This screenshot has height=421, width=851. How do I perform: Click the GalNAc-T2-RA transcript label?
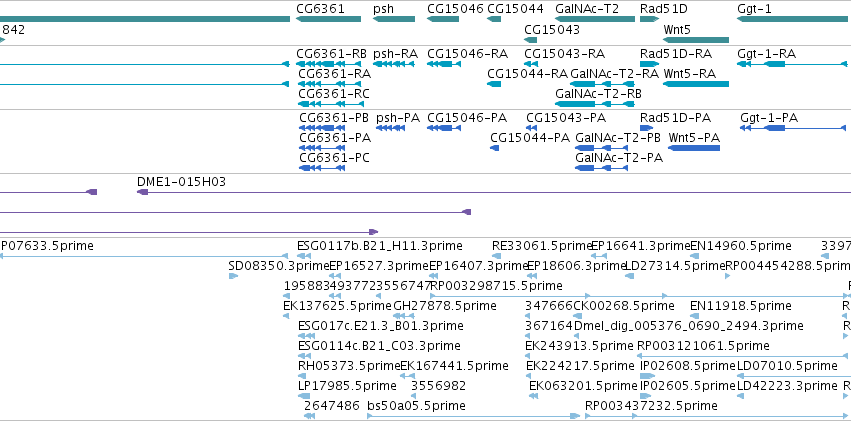click(614, 73)
